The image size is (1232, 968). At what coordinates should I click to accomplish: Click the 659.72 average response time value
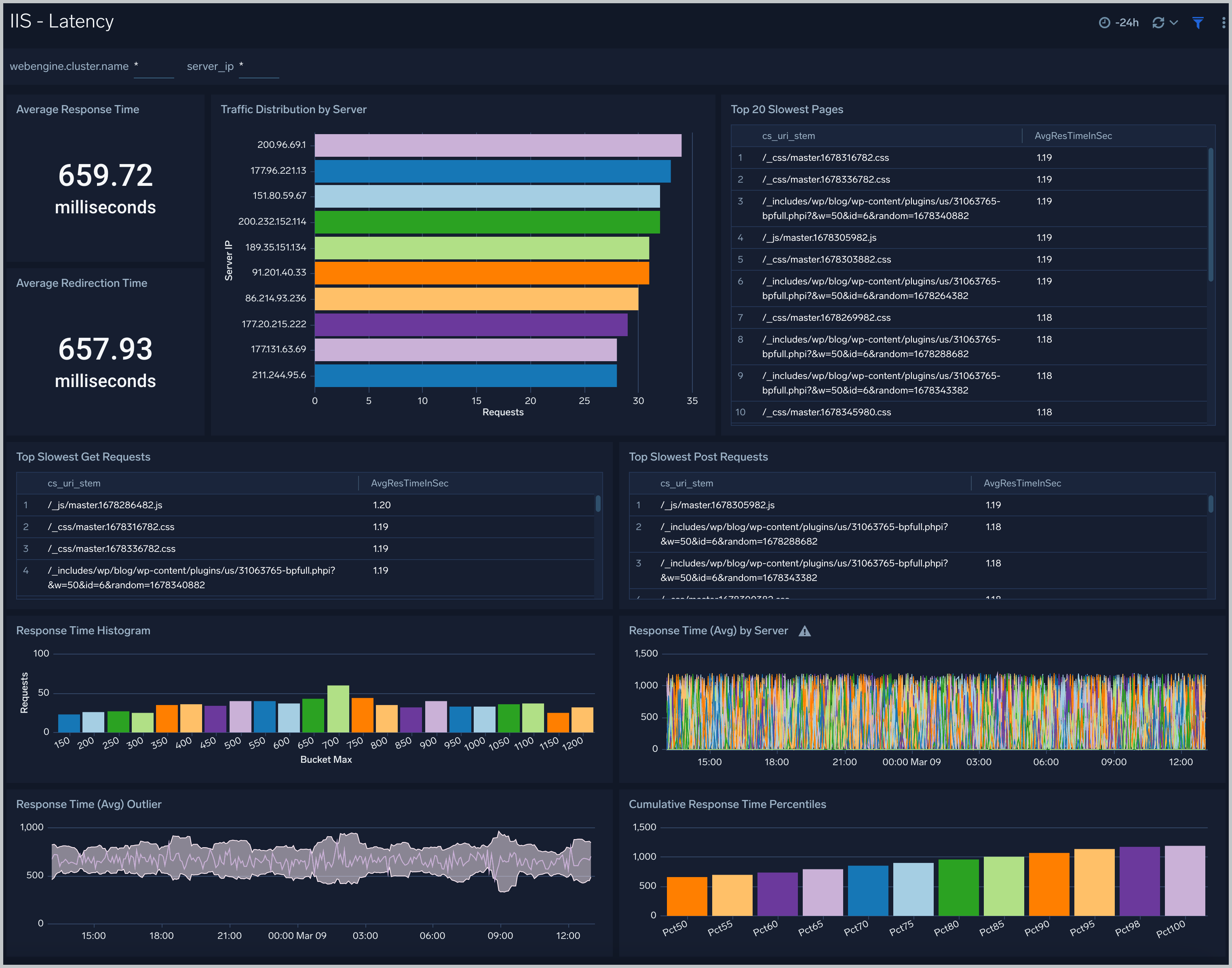click(105, 175)
